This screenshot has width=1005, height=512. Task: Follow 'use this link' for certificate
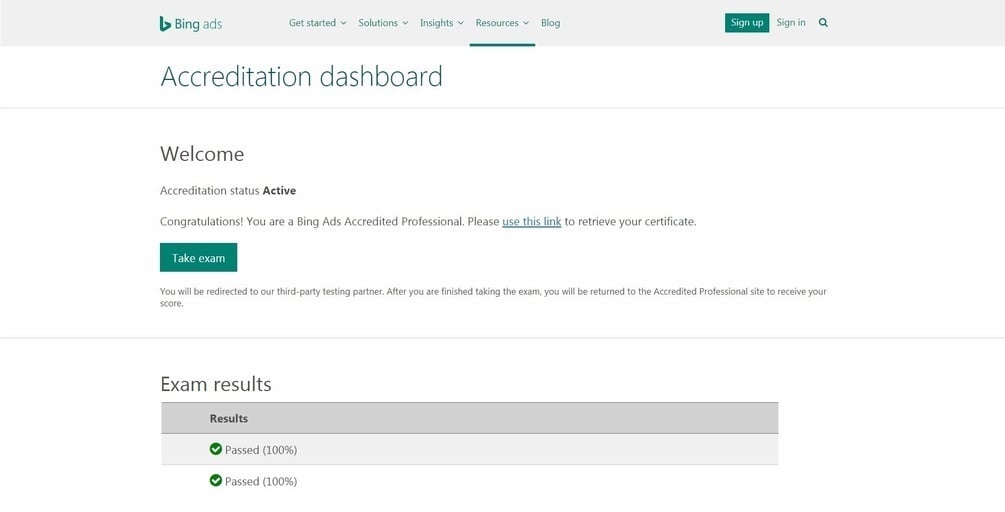531,222
